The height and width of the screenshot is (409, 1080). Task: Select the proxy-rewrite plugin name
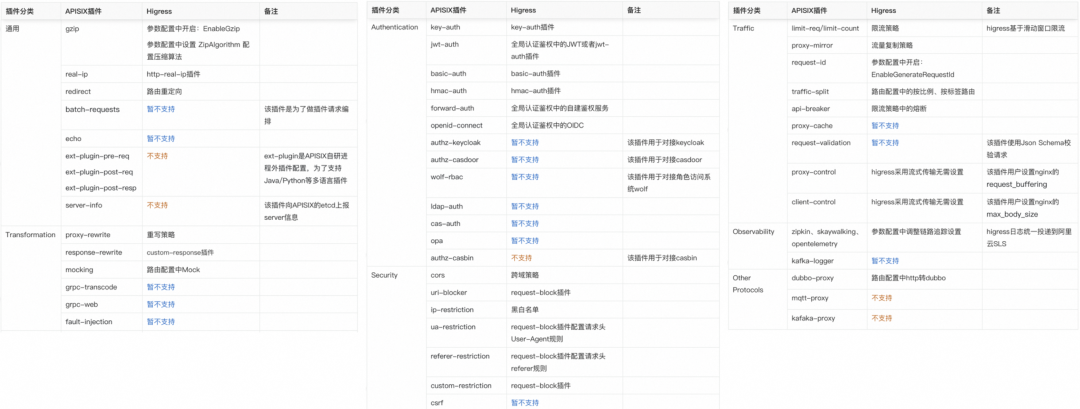click(87, 236)
